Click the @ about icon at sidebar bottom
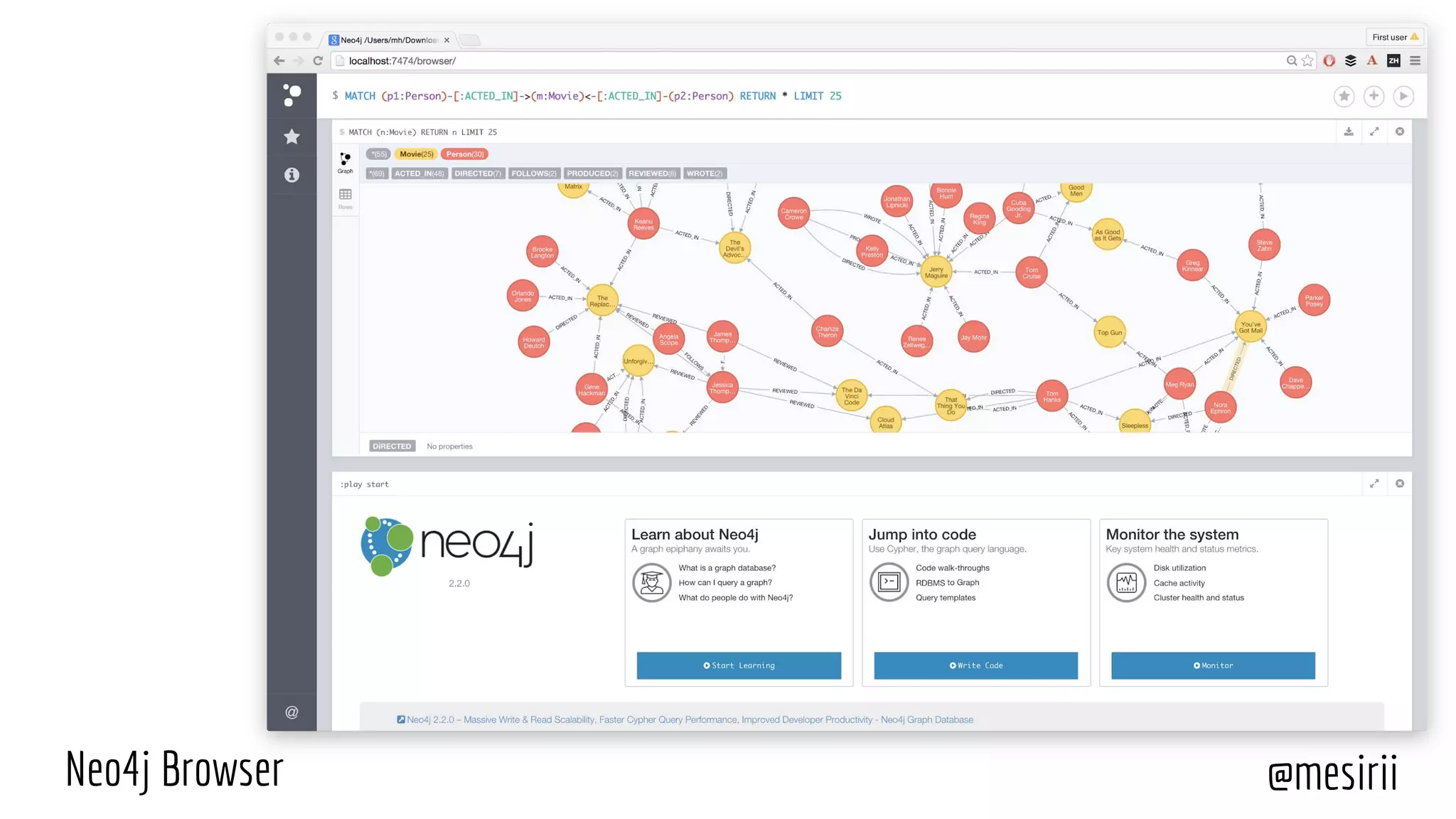Viewport: 1456px width, 819px height. point(291,712)
